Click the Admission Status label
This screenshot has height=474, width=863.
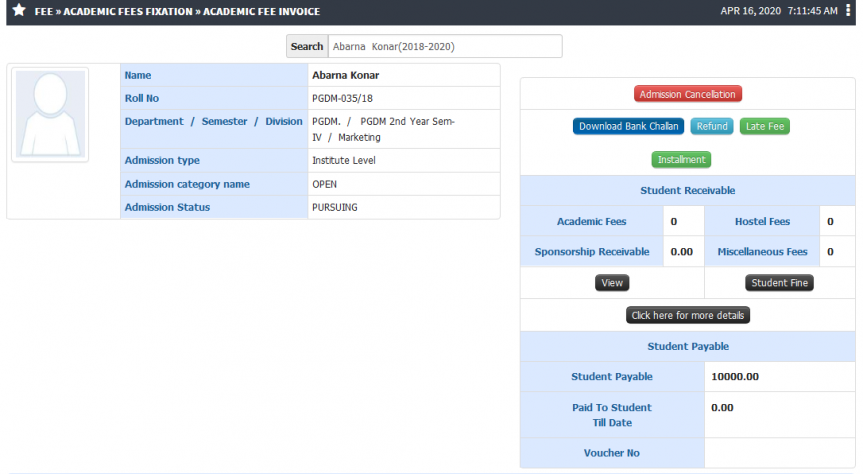coord(167,208)
